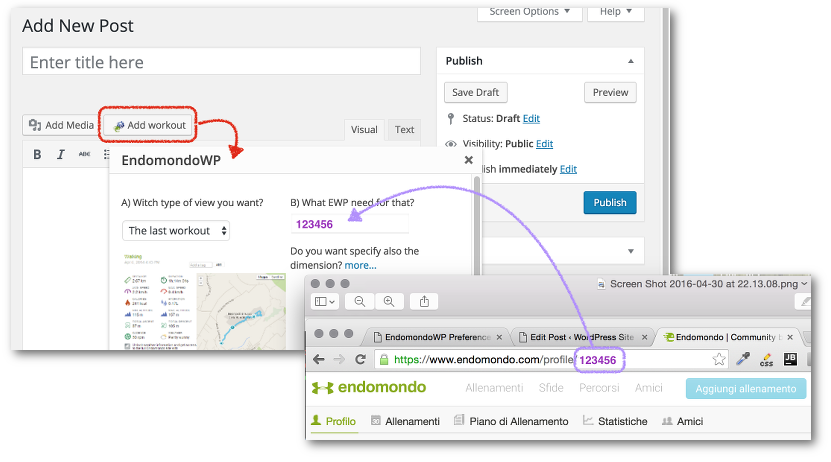Screen dimensions: 831x462
Task: Click the blue Publish button
Action: (x=610, y=202)
